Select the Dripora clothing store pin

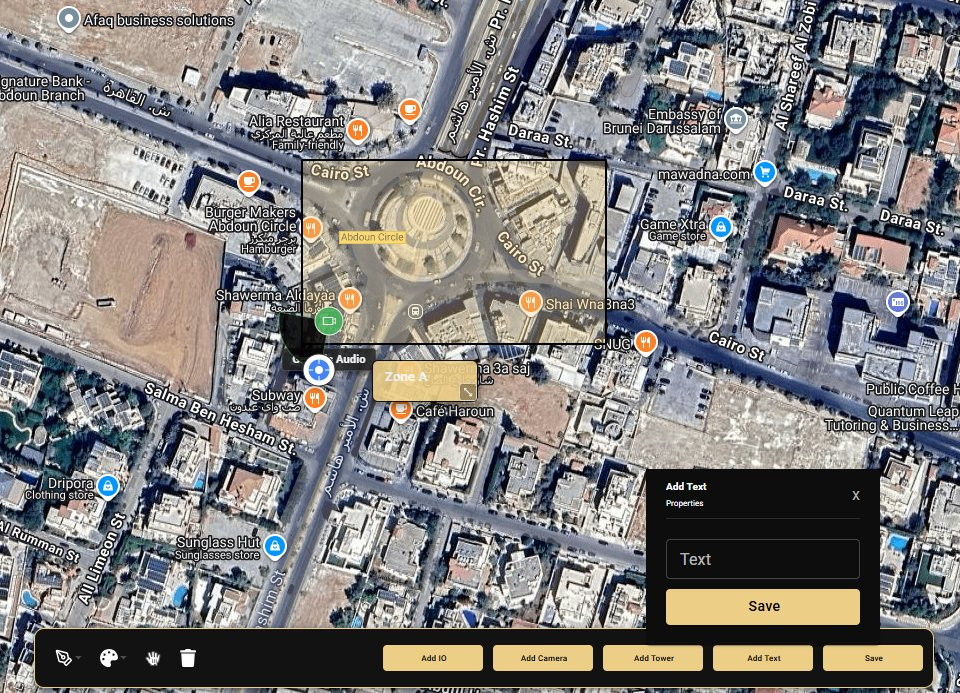(107, 487)
